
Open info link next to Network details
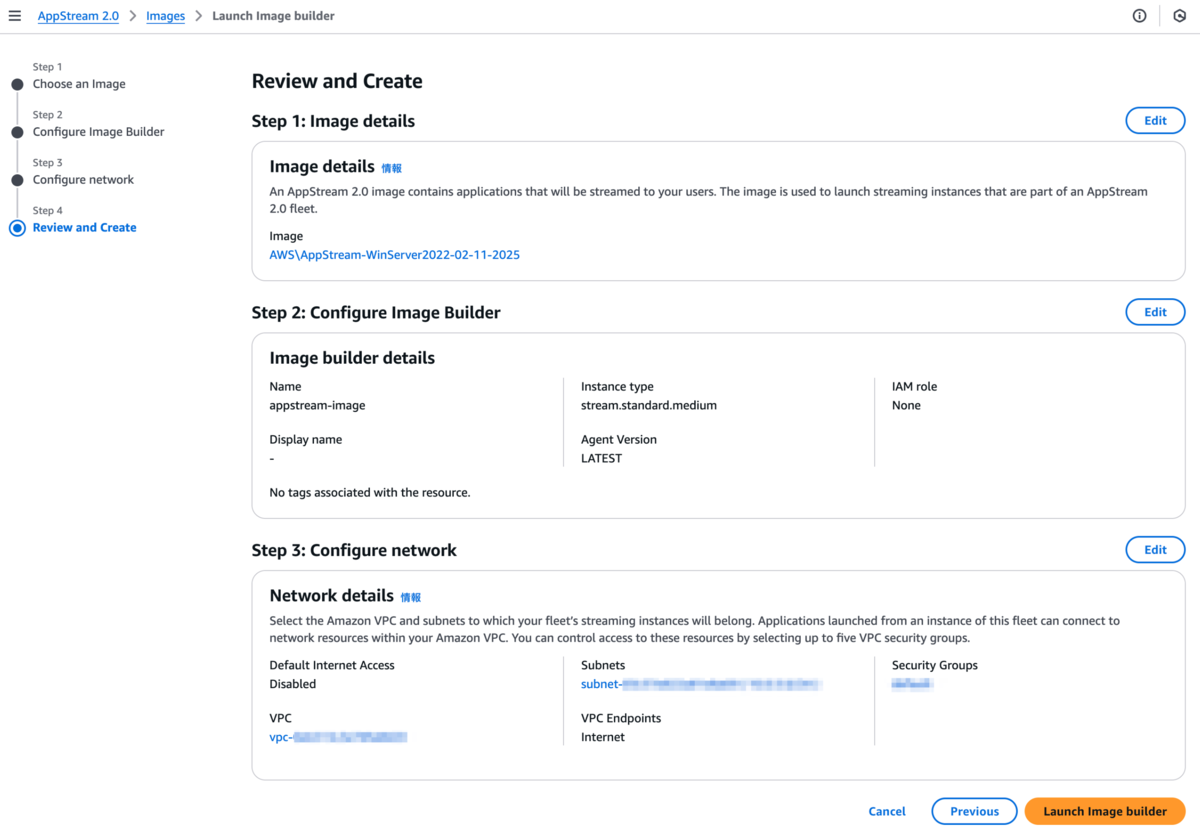pyautogui.click(x=411, y=597)
